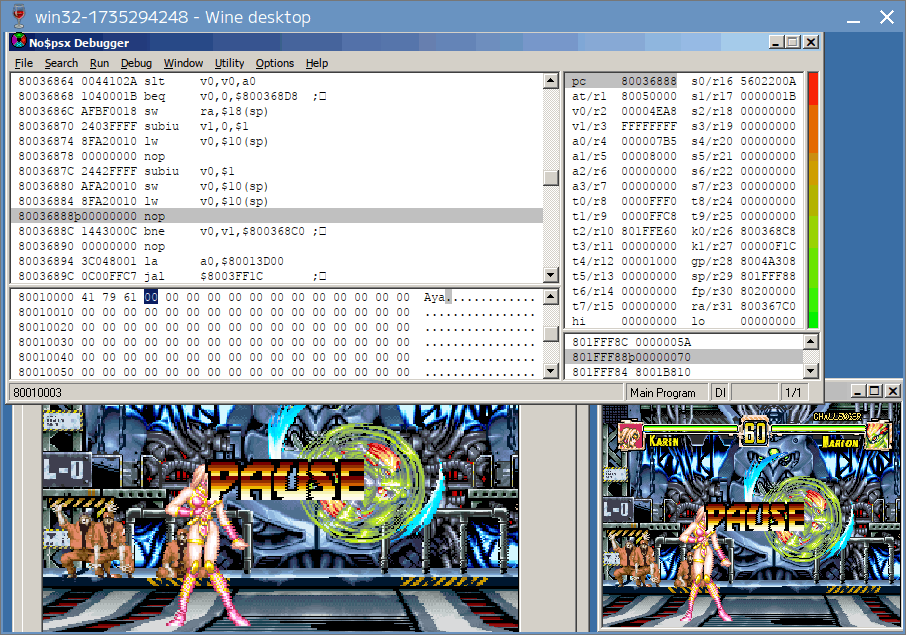
Task: Open the Options menu
Action: [275, 63]
